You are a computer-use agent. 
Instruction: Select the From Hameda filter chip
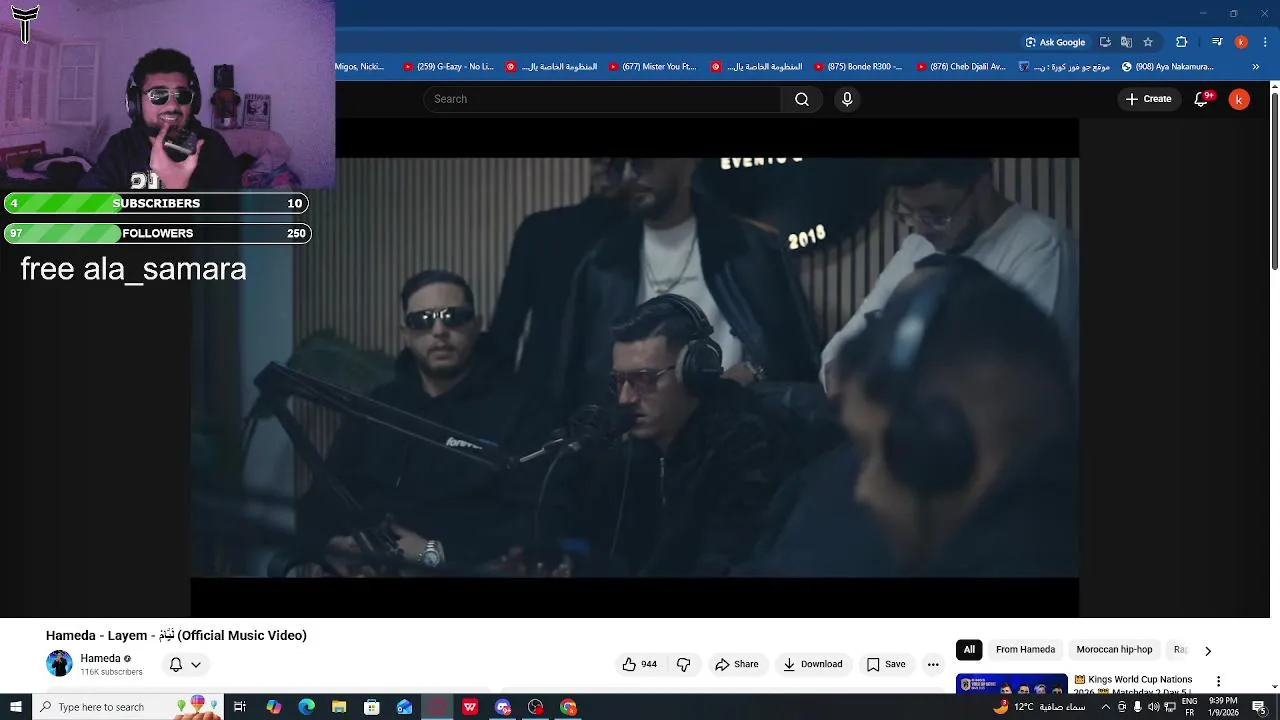point(1025,650)
